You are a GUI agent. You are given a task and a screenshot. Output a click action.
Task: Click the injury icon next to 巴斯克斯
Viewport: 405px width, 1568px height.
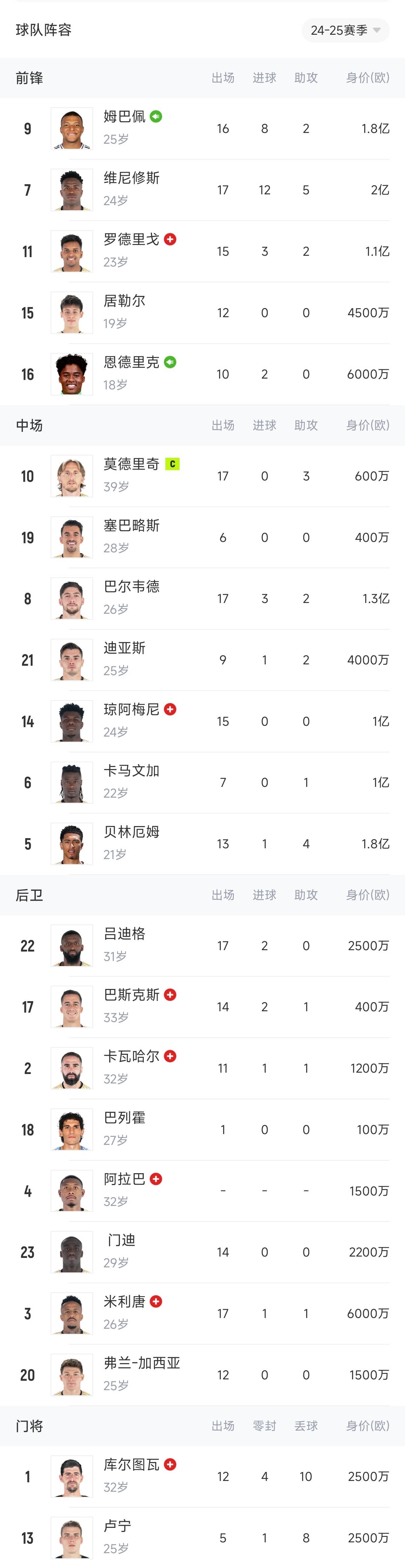(x=170, y=995)
